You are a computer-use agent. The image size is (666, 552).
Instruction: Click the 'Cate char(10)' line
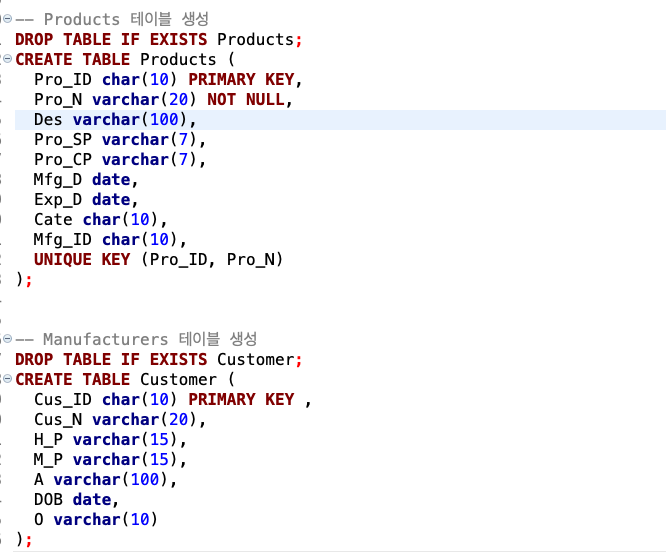101,220
